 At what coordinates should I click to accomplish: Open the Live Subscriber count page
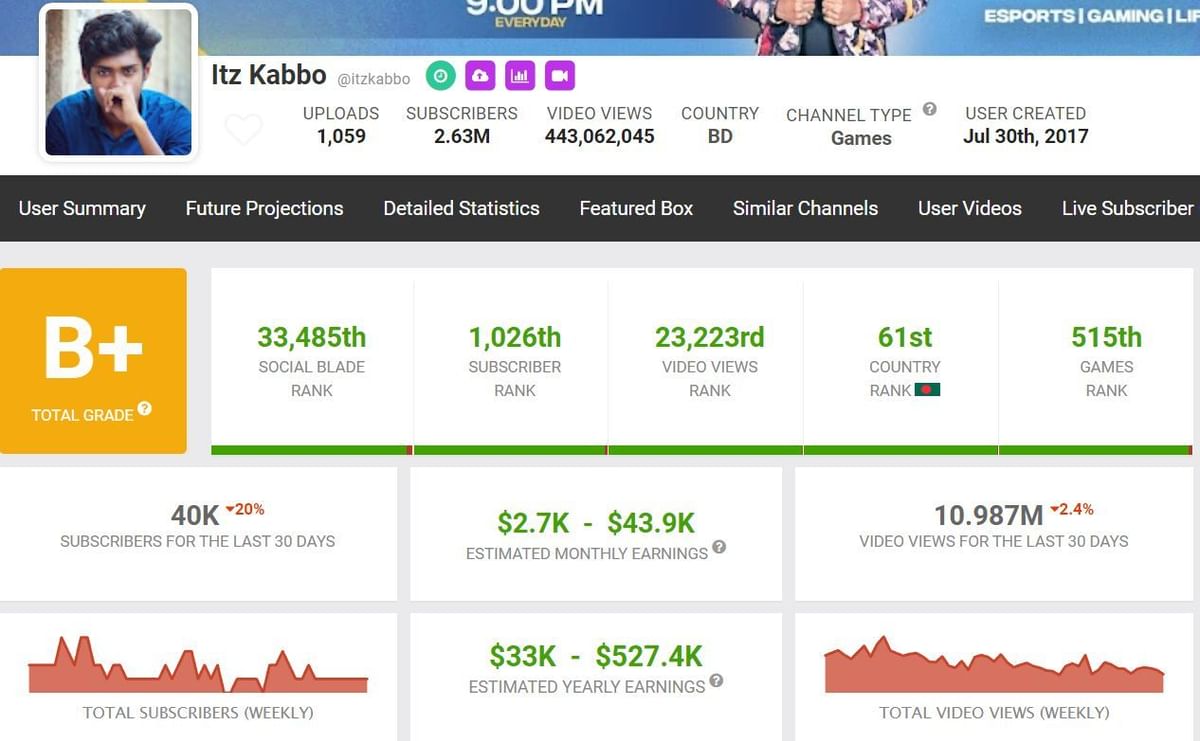tap(1128, 208)
